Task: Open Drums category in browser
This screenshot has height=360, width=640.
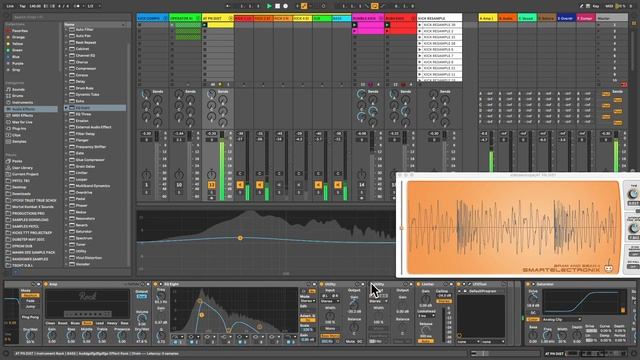Action: point(18,96)
